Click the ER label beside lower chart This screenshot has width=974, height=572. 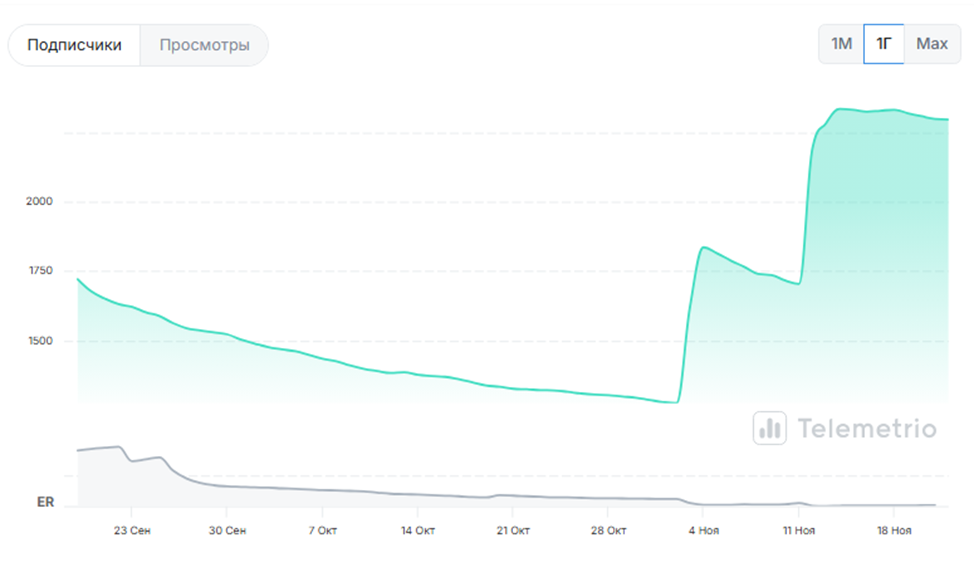pos(45,502)
